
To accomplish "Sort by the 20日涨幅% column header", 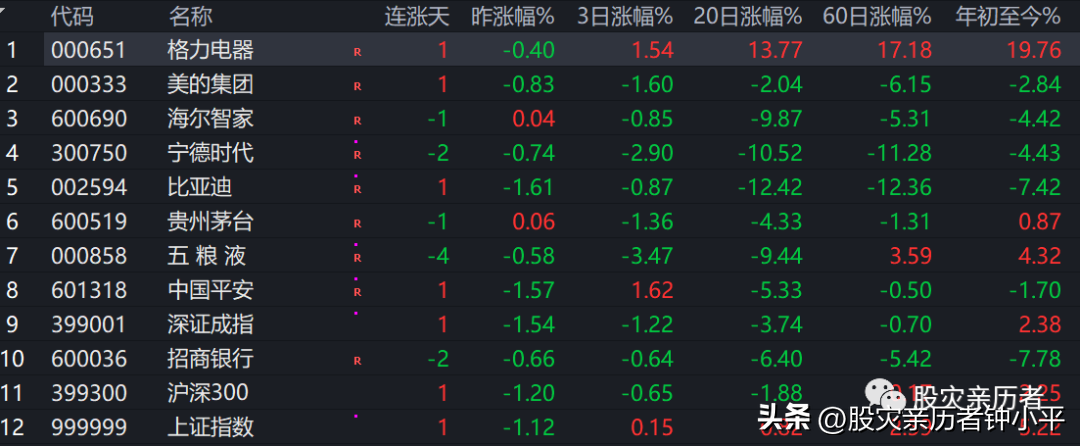I will pyautogui.click(x=747, y=17).
